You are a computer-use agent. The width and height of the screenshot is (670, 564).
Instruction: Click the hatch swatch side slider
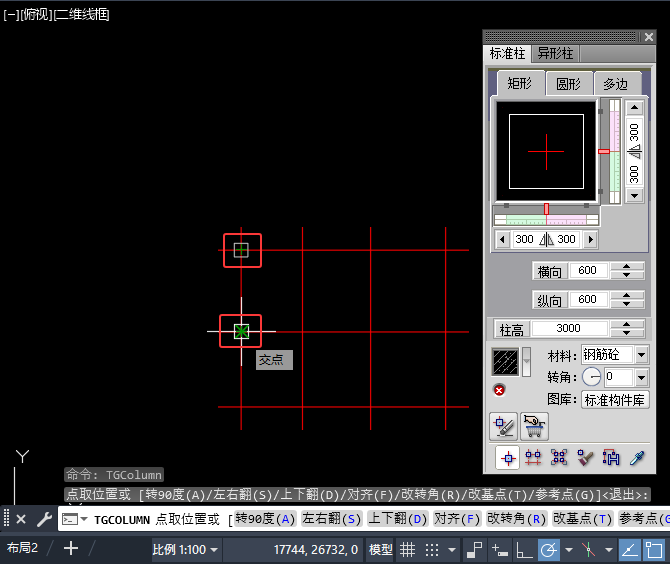pyautogui.click(x=527, y=361)
